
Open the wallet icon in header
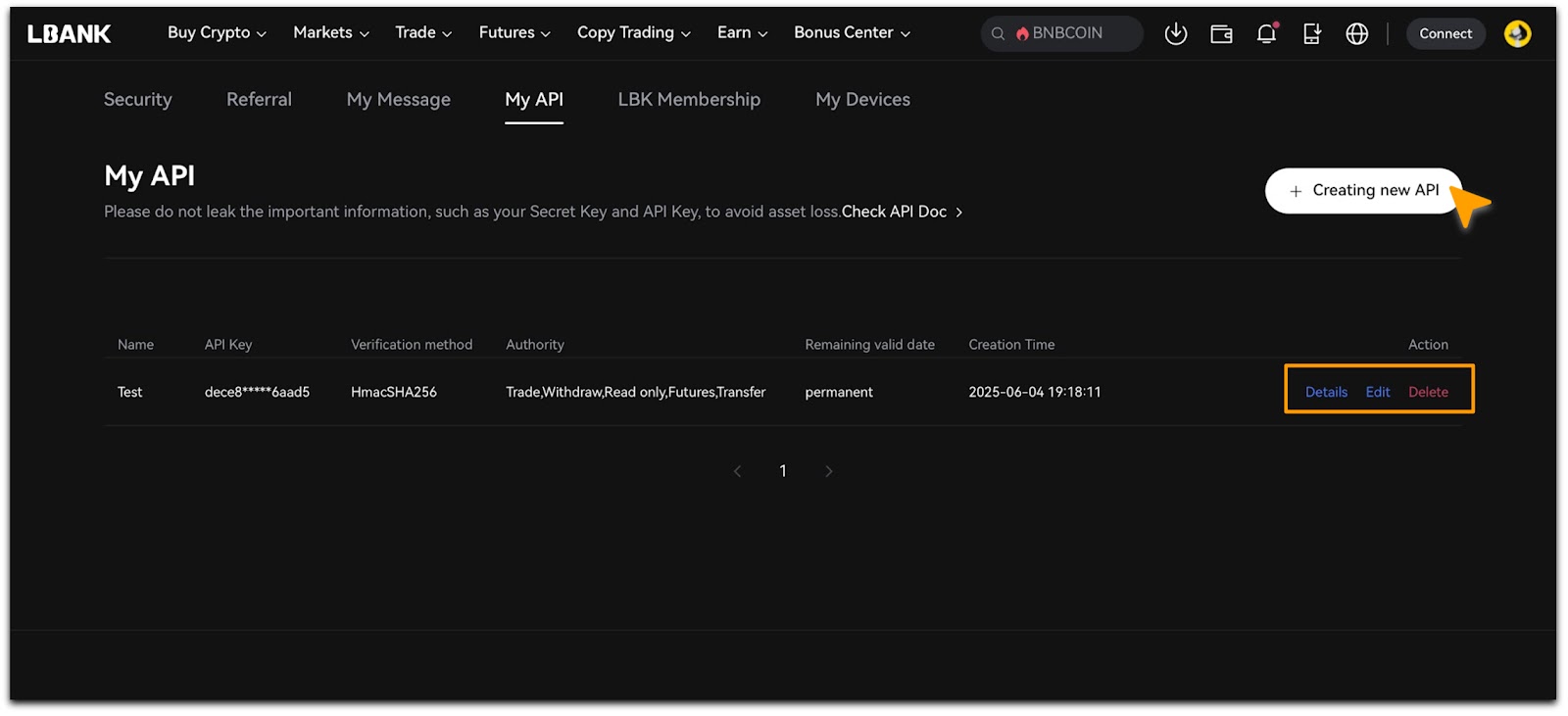1221,34
